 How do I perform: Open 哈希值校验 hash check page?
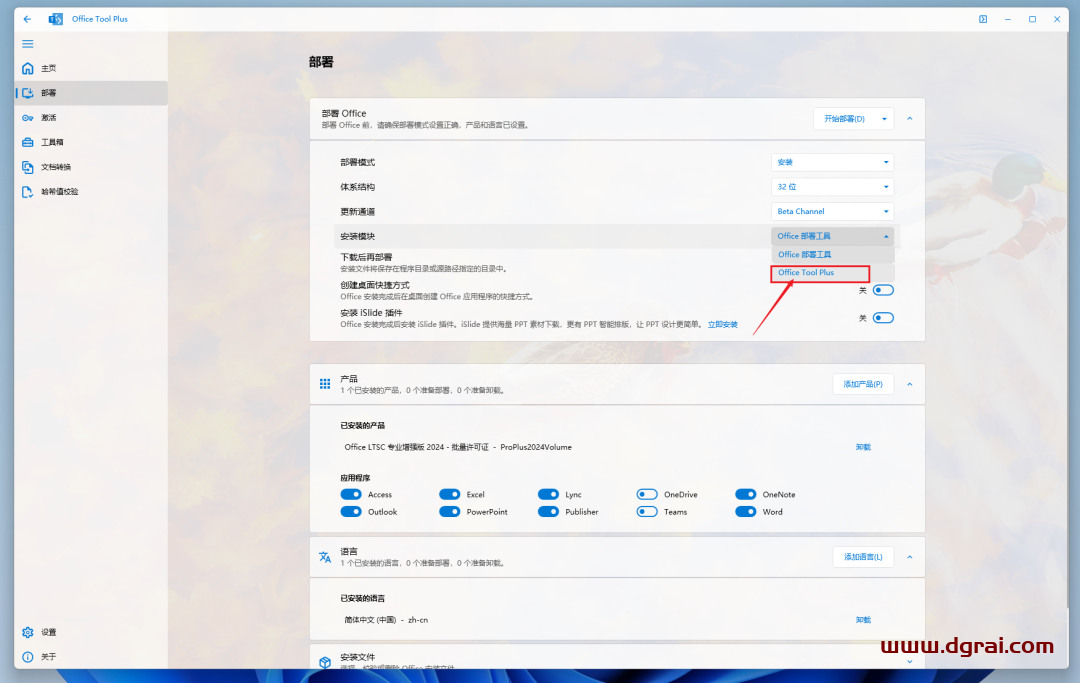coord(90,192)
